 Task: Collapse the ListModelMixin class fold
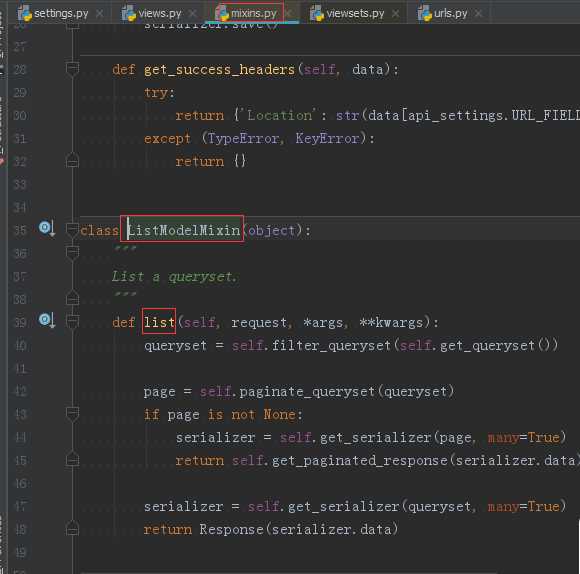72,230
